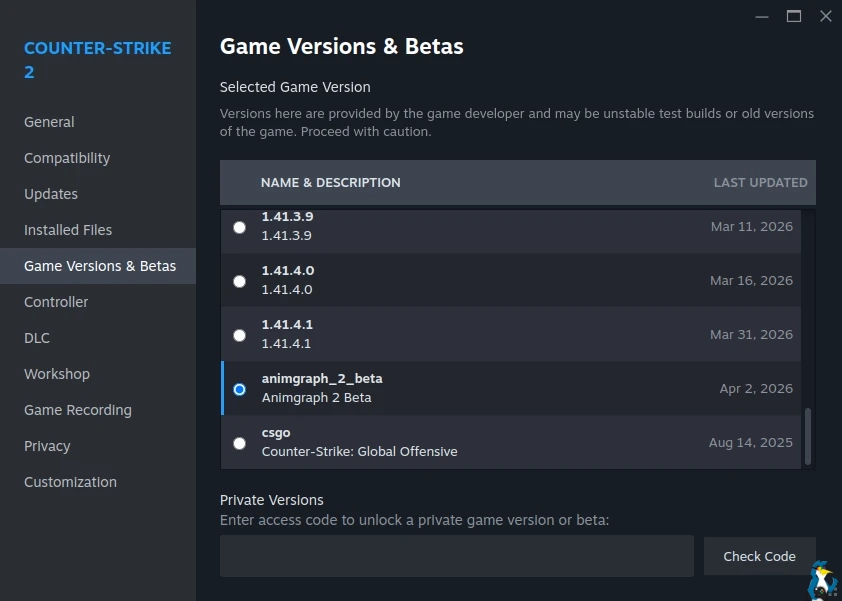The height and width of the screenshot is (601, 842).
Task: Open Privacy settings
Action: tap(47, 446)
